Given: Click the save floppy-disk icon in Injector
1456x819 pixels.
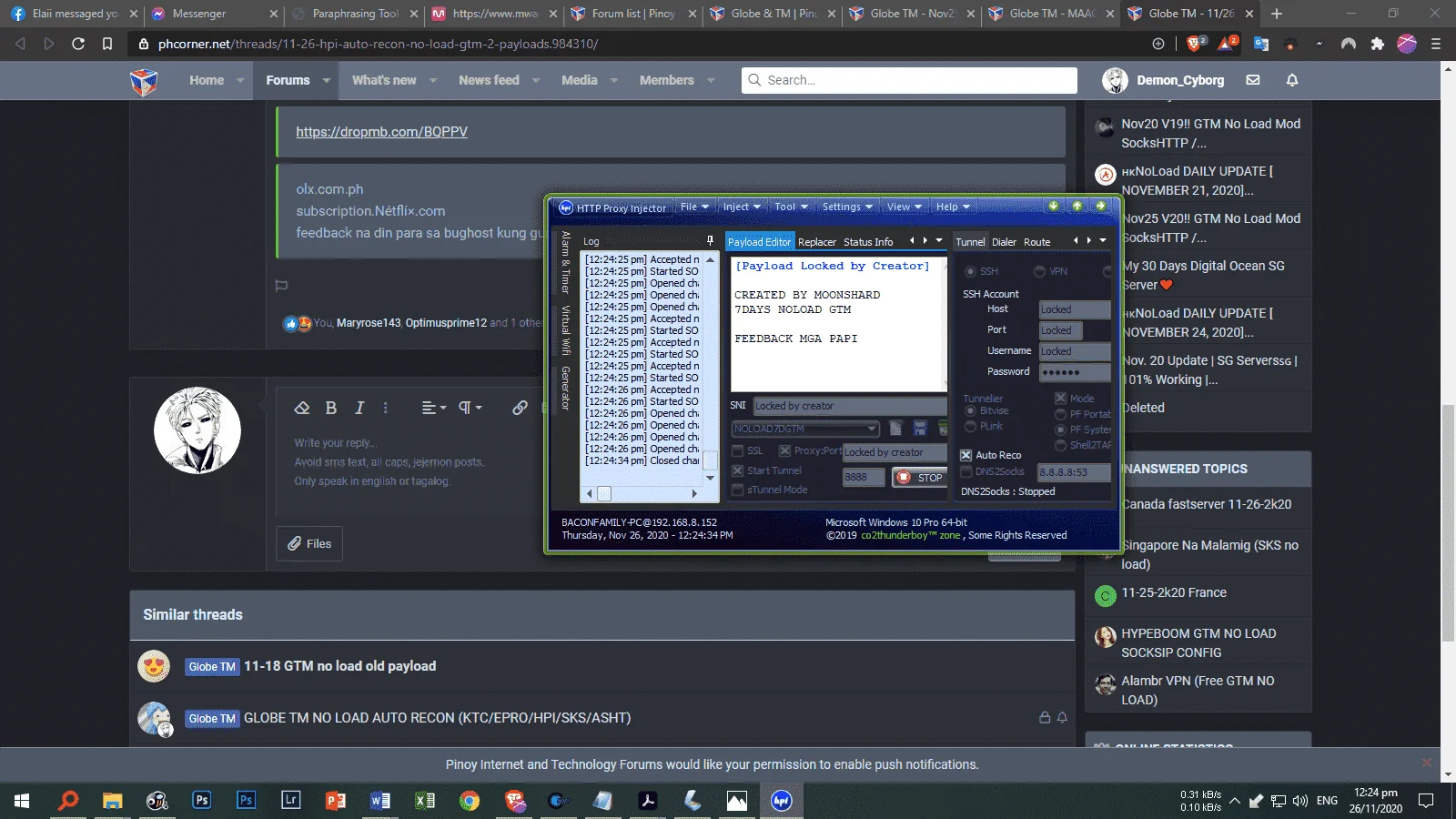Looking at the screenshot, I should (x=920, y=429).
